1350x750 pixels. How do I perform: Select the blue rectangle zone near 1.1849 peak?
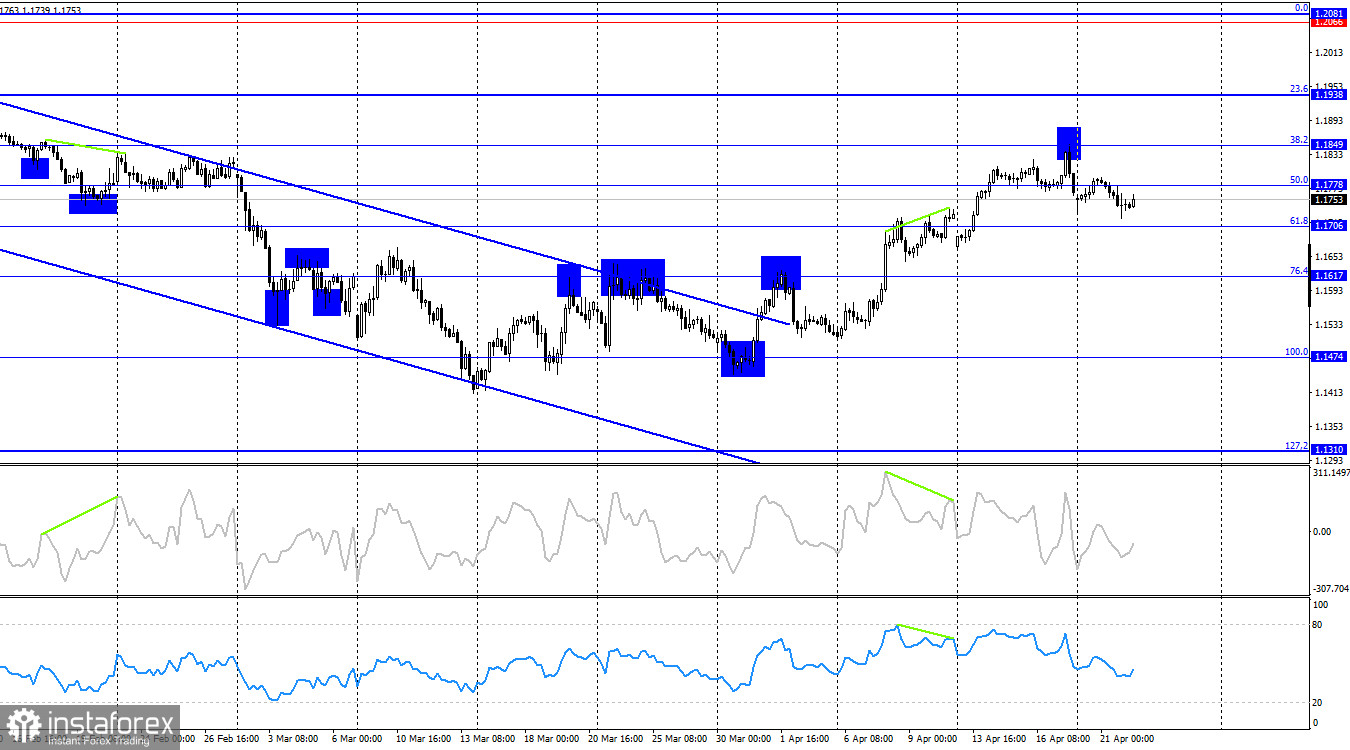[x=1067, y=142]
